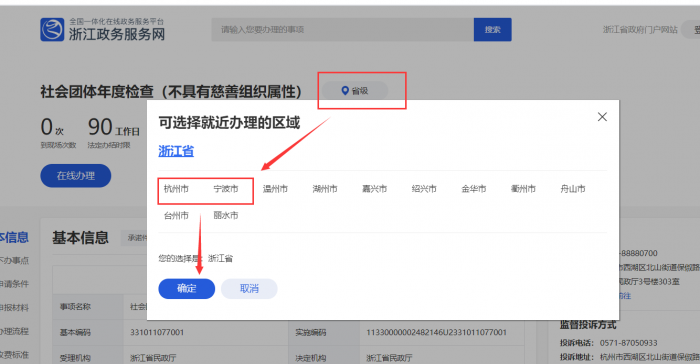Select 衢州市 in the region list

click(x=523, y=189)
